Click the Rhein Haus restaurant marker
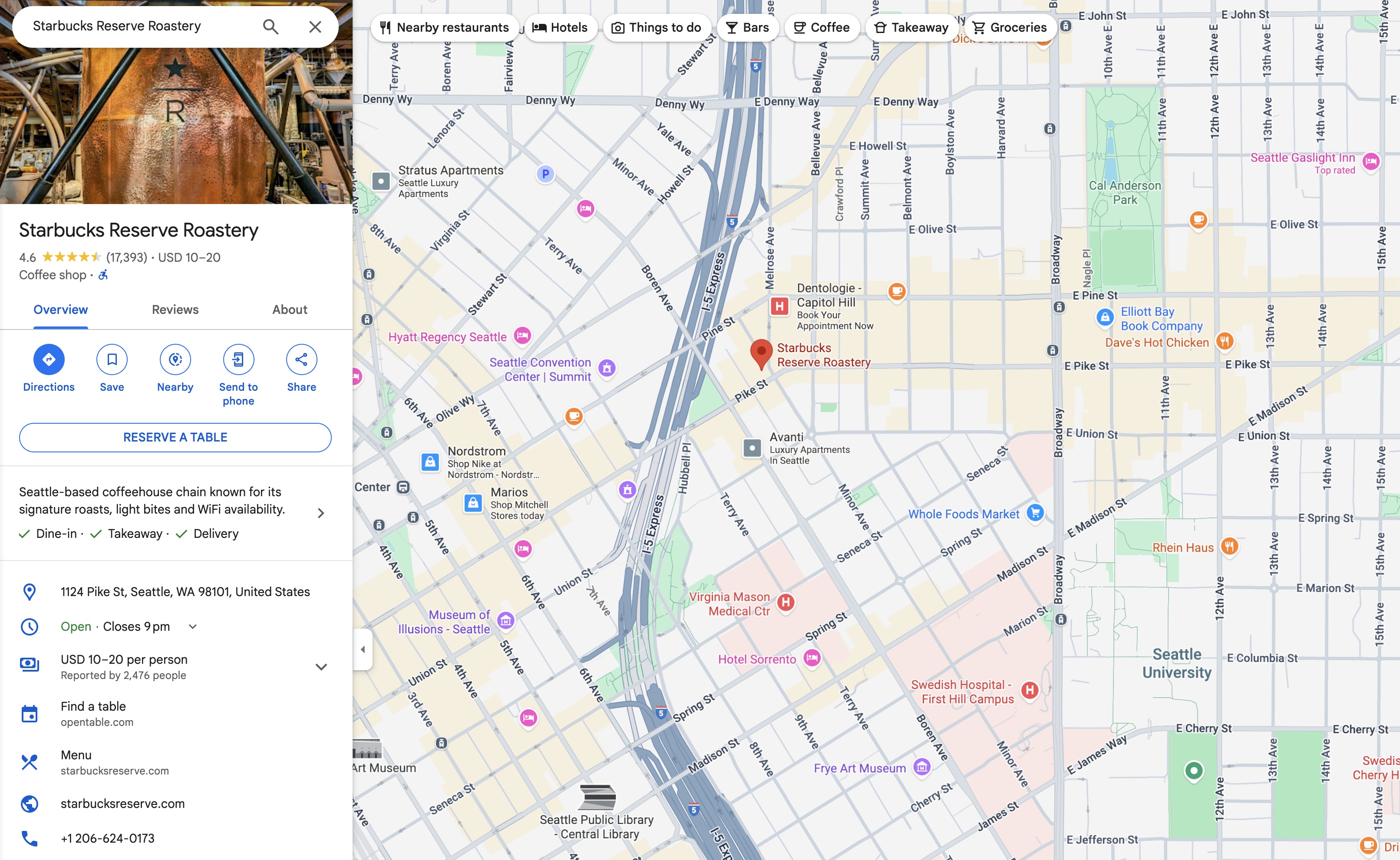The height and width of the screenshot is (860, 1400). coord(1229,547)
